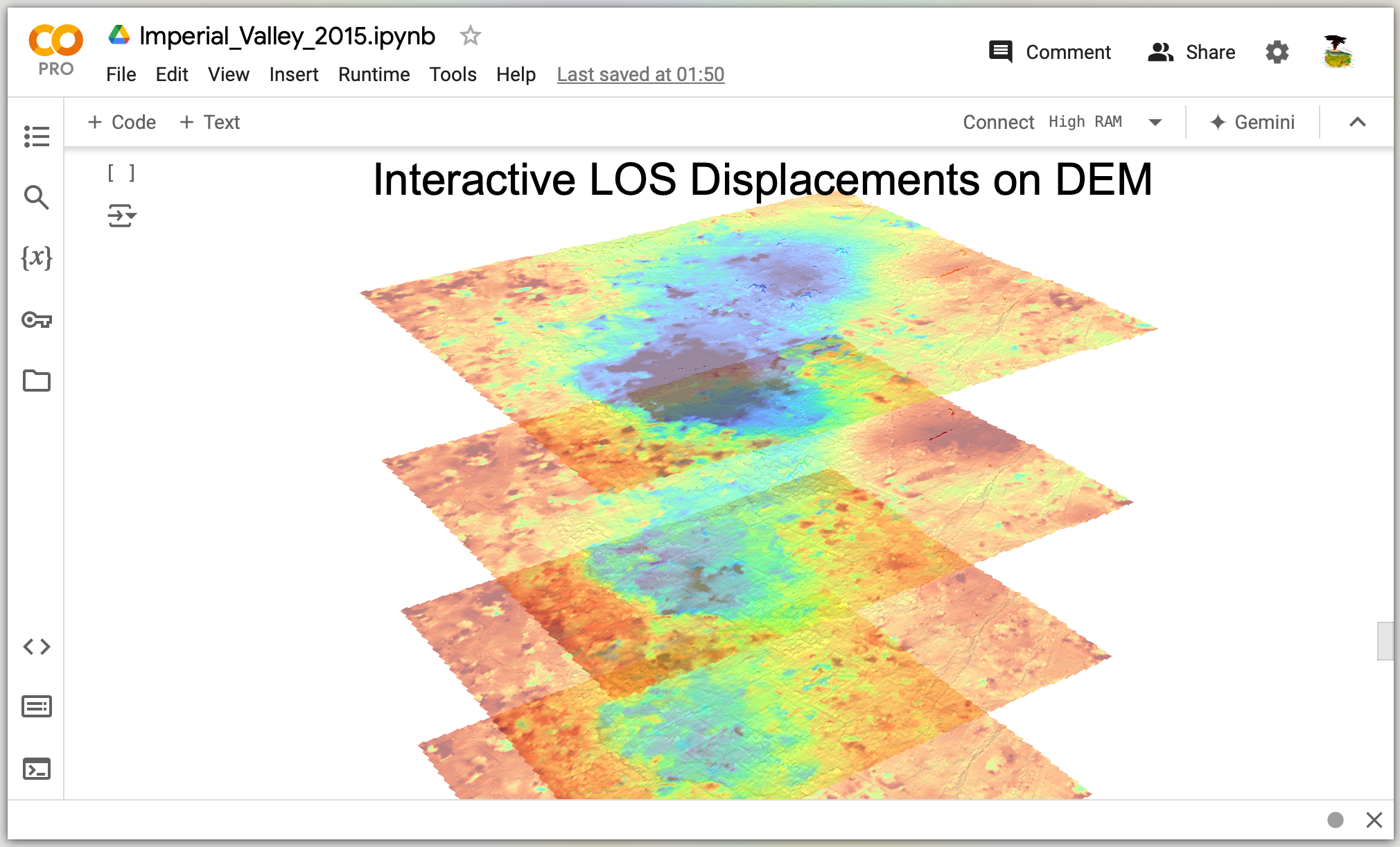Run the cell via empty brackets
The image size is (1400, 847).
coord(121,173)
